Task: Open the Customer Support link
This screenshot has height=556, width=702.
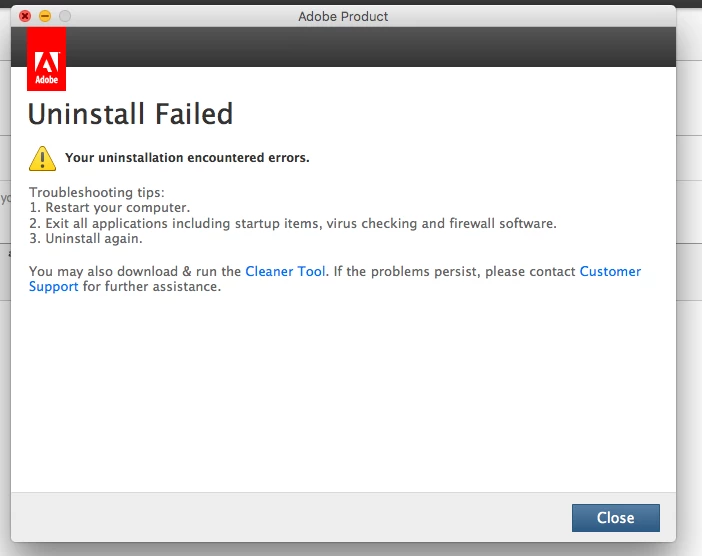Action: (x=610, y=271)
